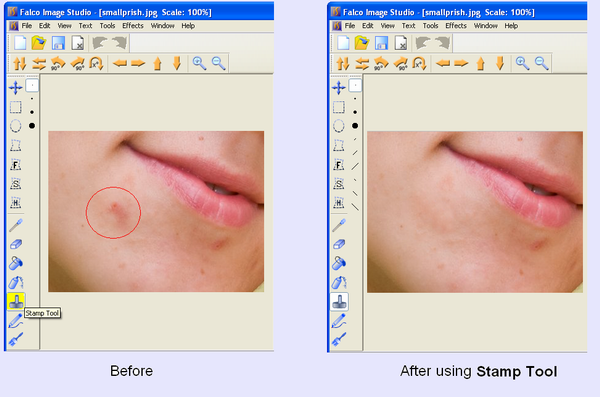The image size is (600, 397).
Task: Click the Open folder icon in left window
Action: [x=39, y=43]
